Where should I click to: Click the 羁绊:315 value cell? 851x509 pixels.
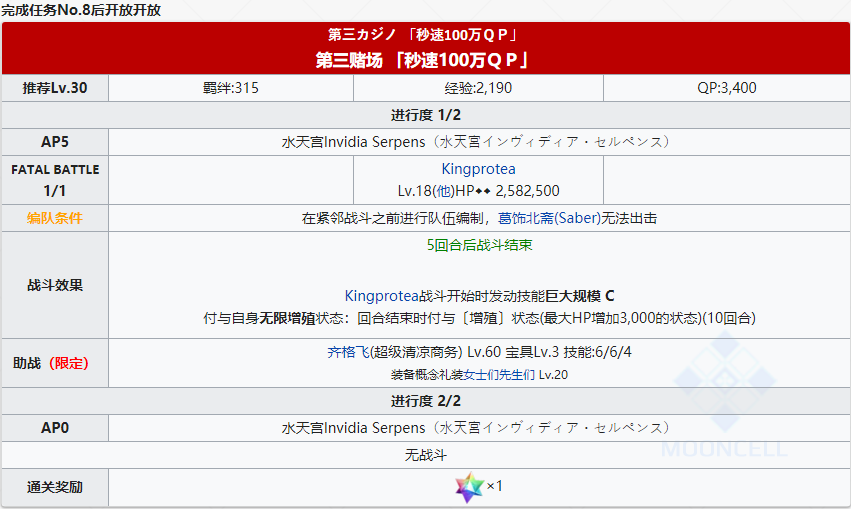tap(231, 88)
